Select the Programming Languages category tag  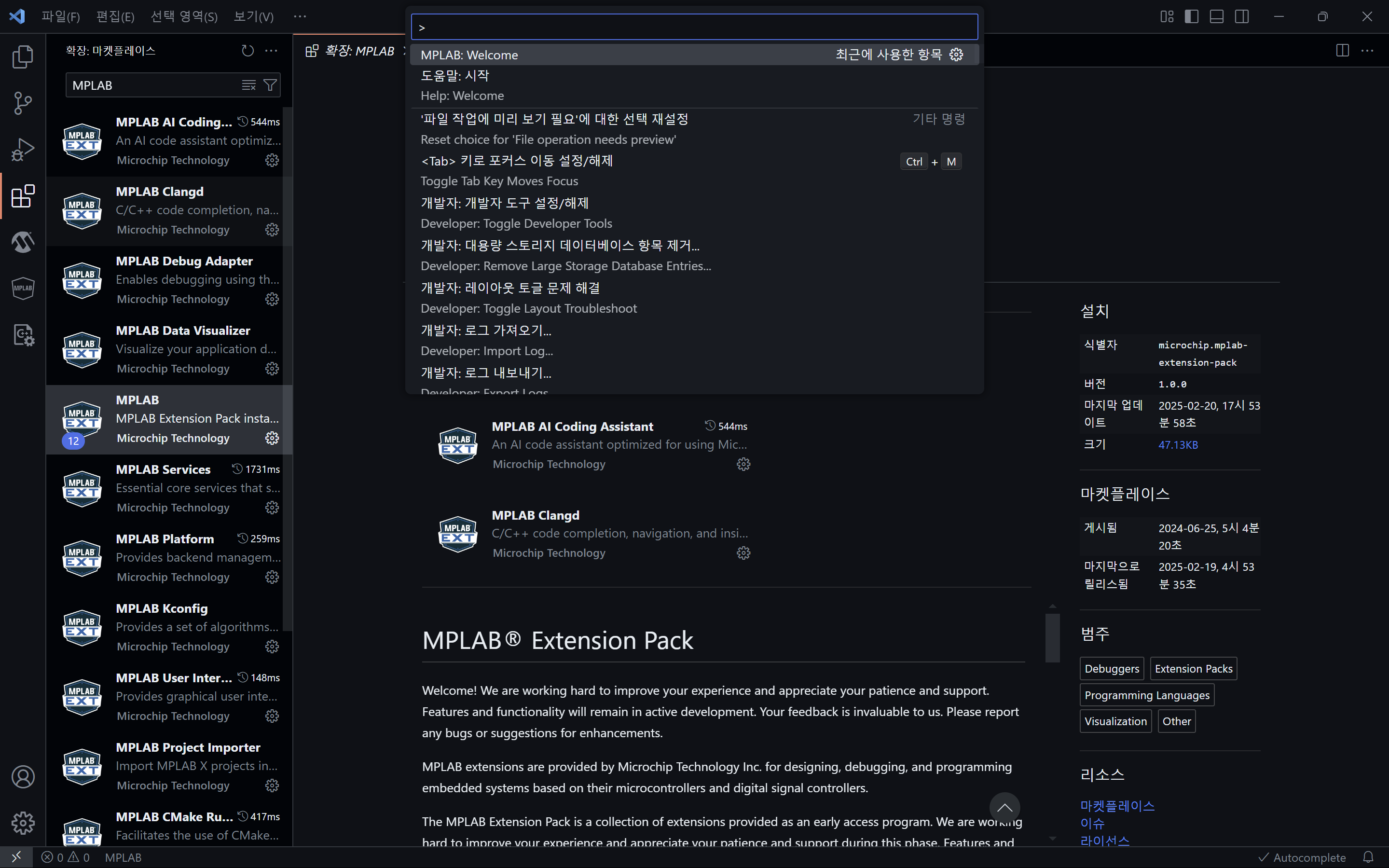click(1147, 695)
